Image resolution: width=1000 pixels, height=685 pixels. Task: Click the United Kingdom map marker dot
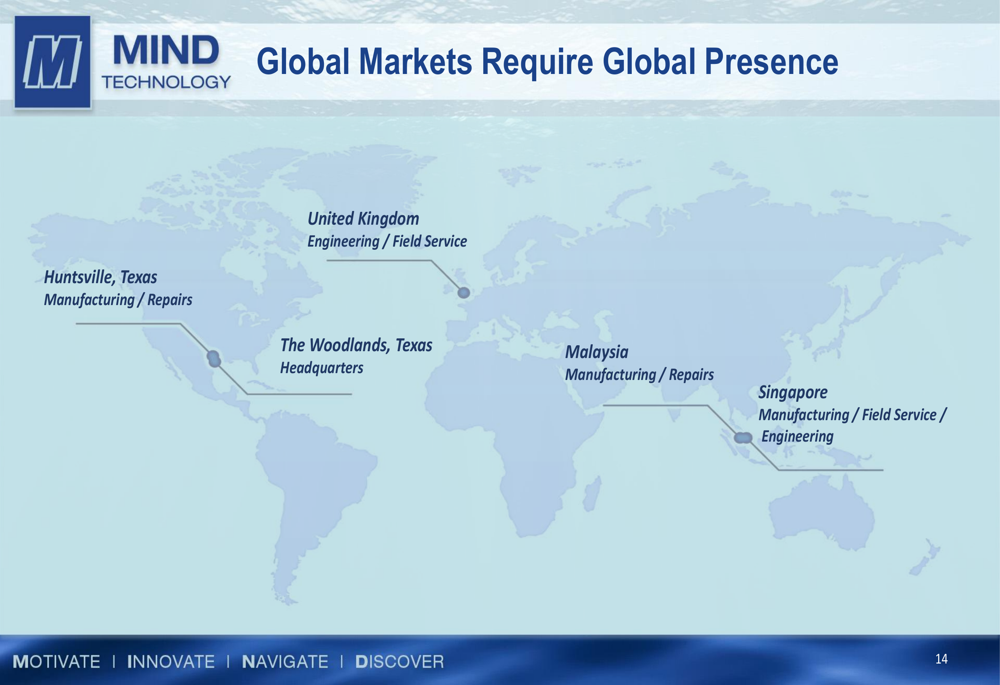pos(463,293)
